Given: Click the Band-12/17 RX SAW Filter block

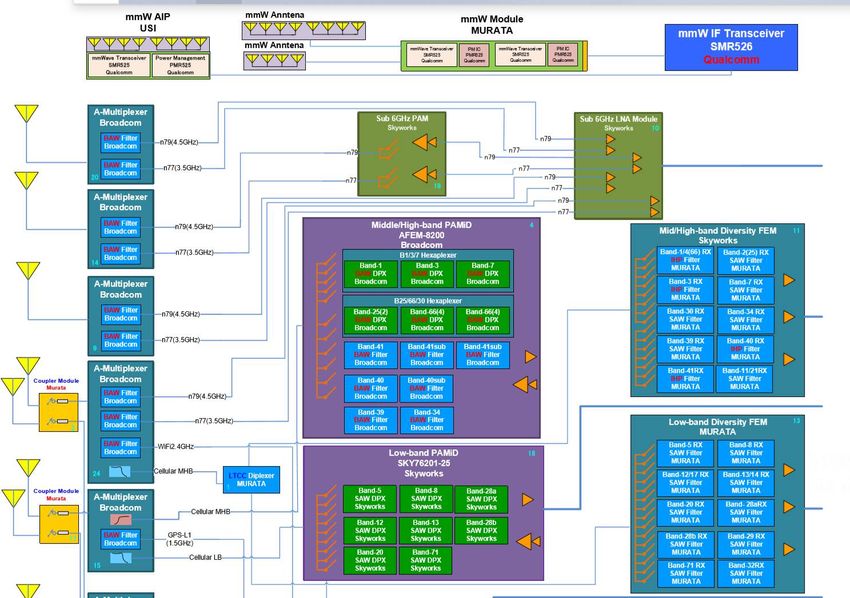Looking at the screenshot, I should [x=686, y=483].
